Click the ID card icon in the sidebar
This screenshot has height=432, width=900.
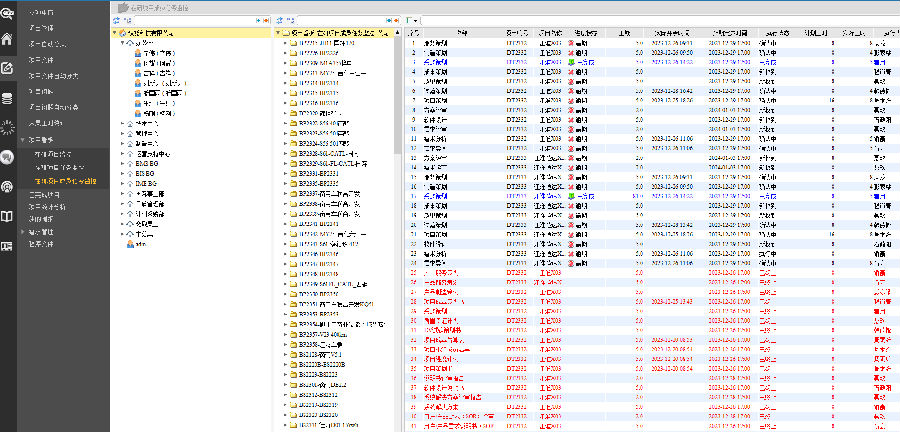[8, 246]
